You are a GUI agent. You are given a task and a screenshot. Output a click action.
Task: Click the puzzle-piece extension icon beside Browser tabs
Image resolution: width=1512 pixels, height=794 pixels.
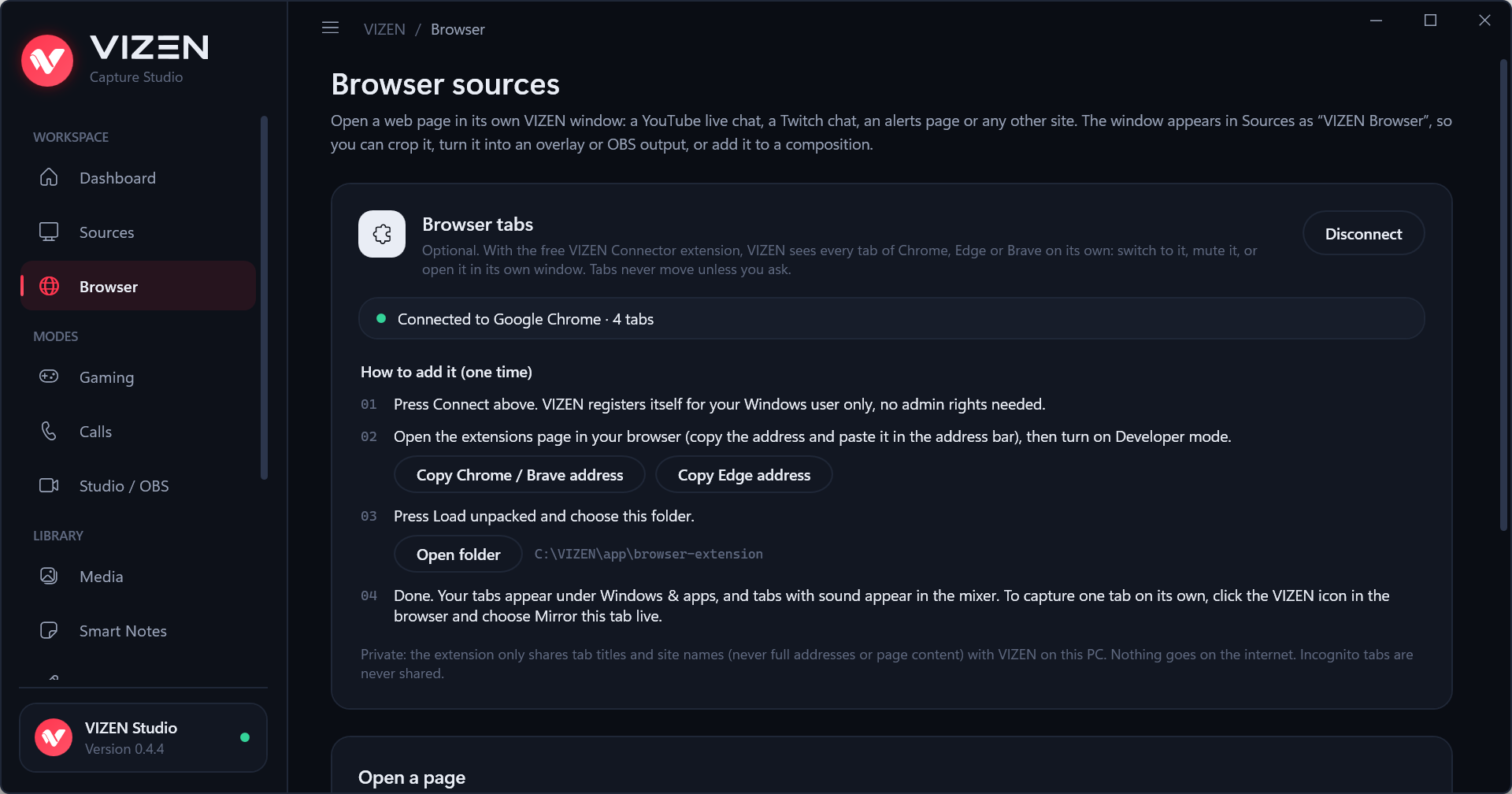[382, 234]
